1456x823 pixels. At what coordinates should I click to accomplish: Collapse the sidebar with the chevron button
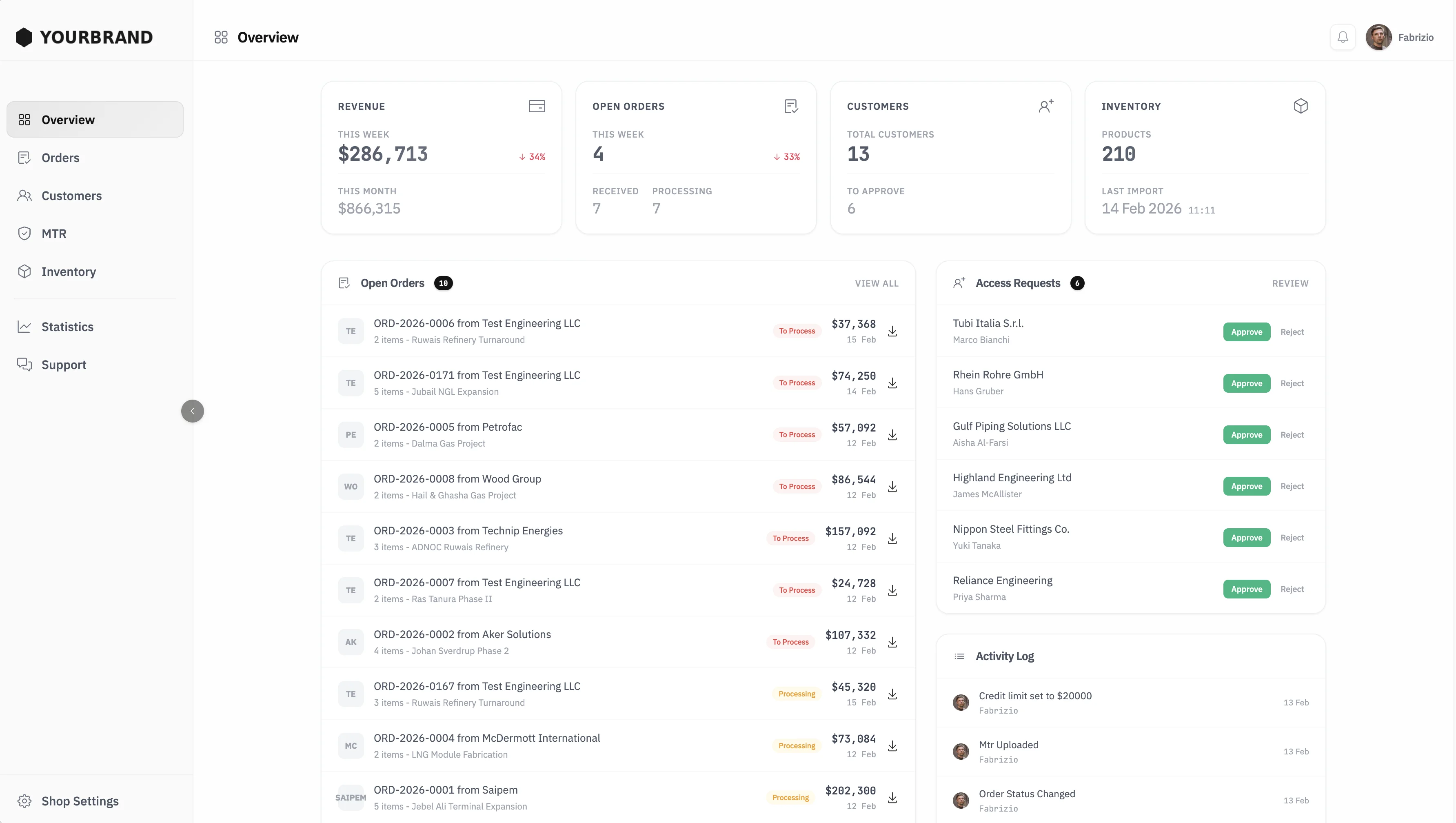click(x=192, y=411)
